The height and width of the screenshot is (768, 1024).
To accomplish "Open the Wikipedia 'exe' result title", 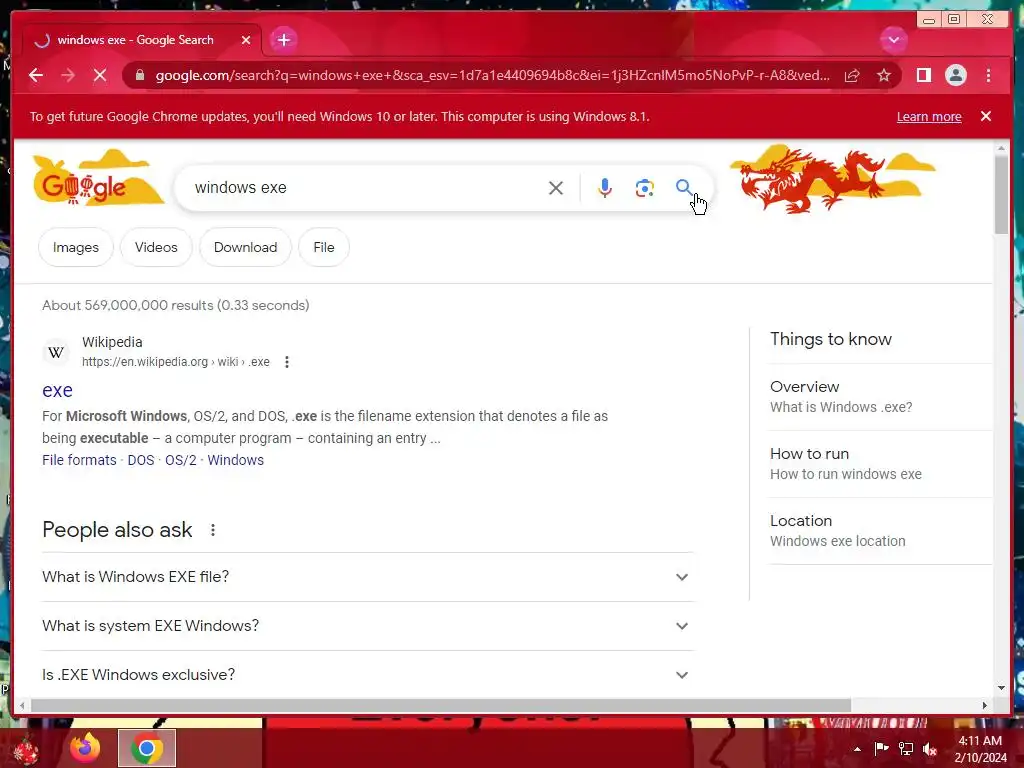I will click(57, 390).
